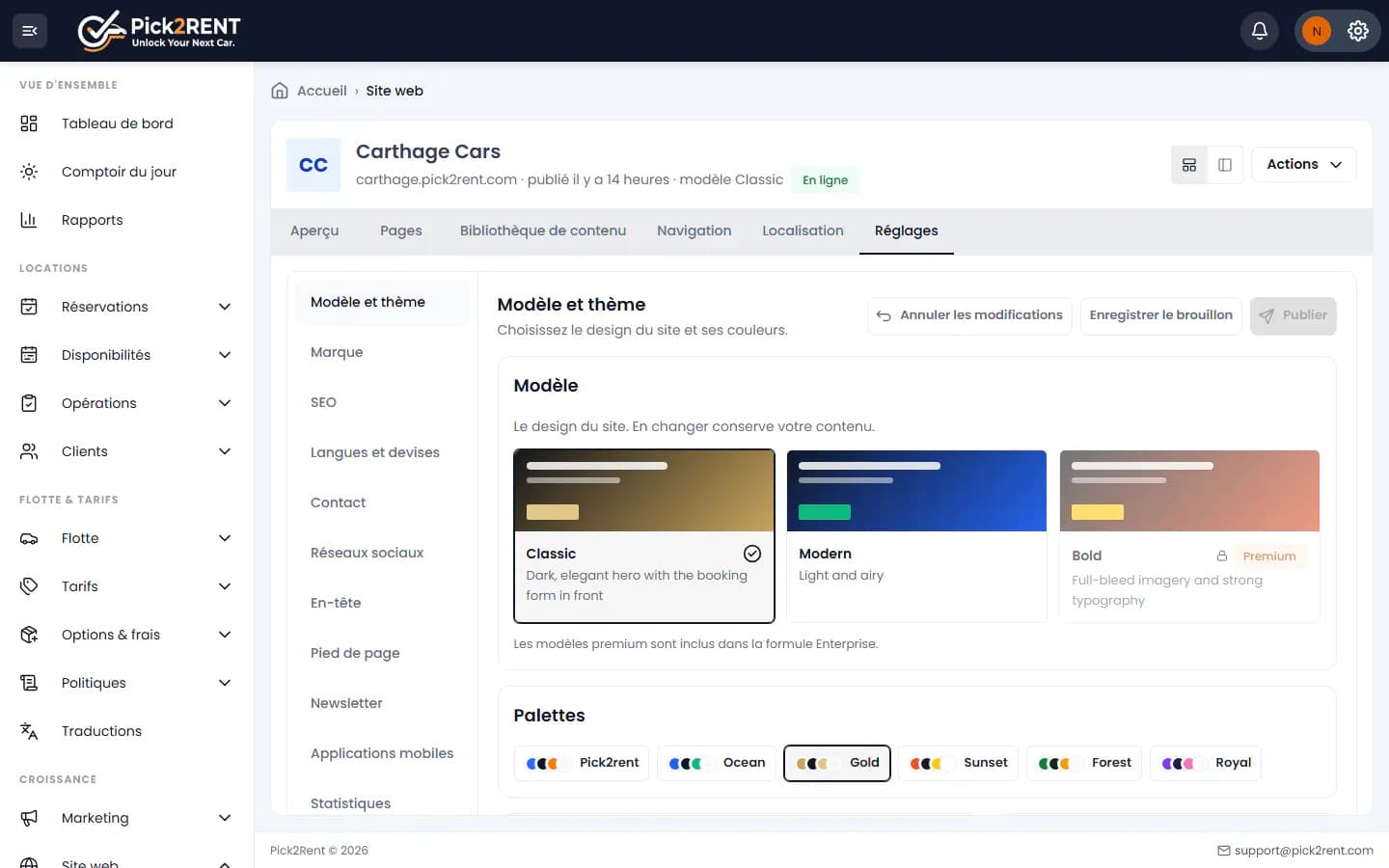Click the Marketing megaphone icon
This screenshot has height=868, width=1389.
[29, 818]
